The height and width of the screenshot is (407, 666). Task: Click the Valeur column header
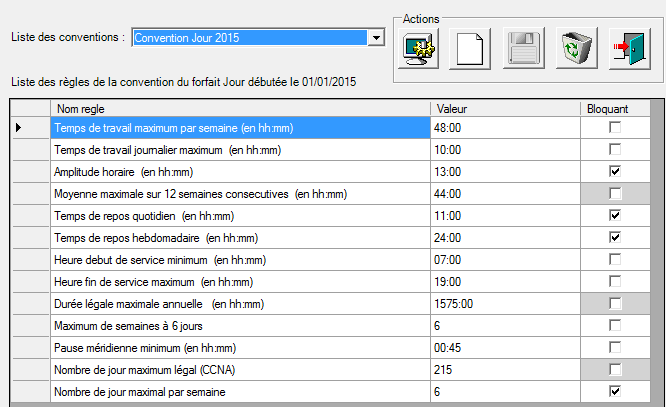[505, 107]
